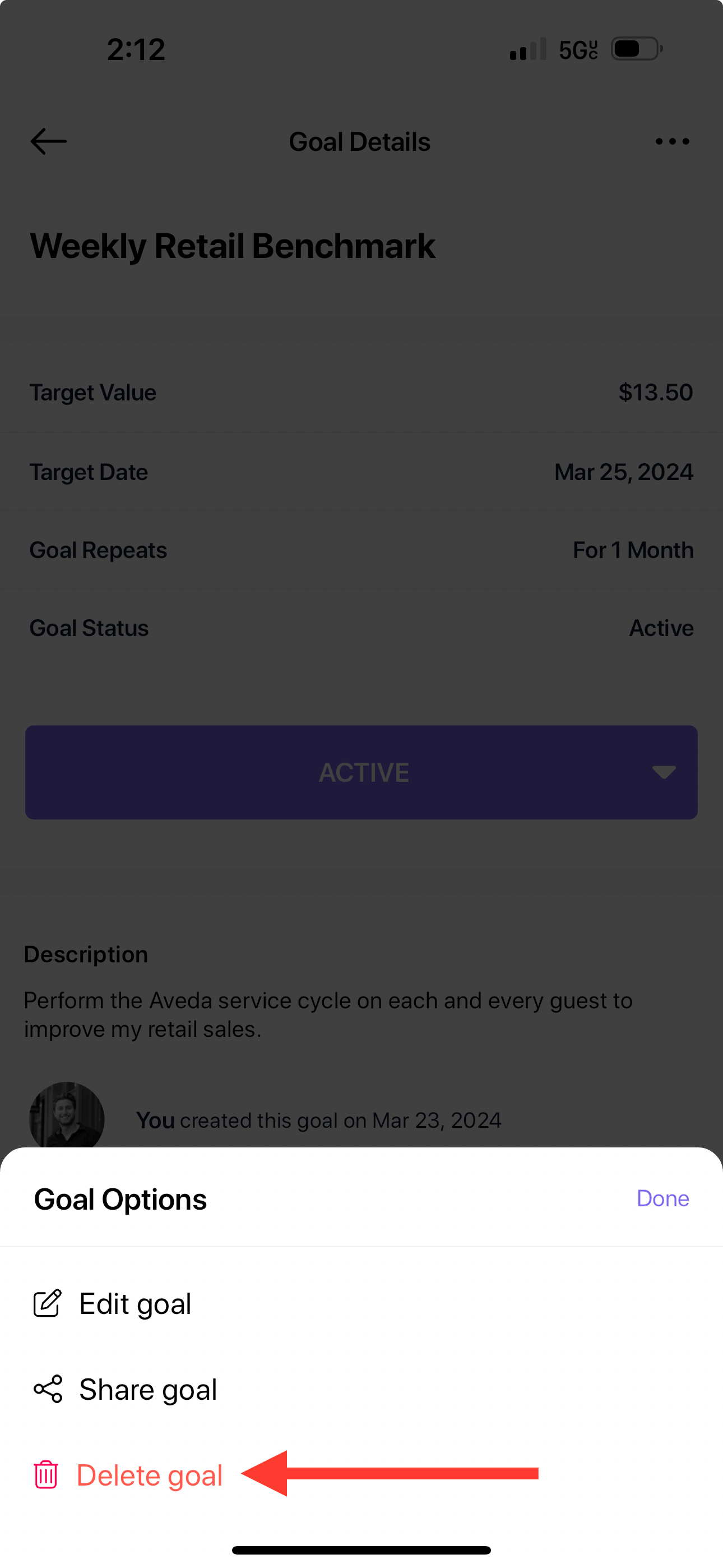The width and height of the screenshot is (723, 1568).
Task: Tap the home indicator bar
Action: tap(361, 1549)
